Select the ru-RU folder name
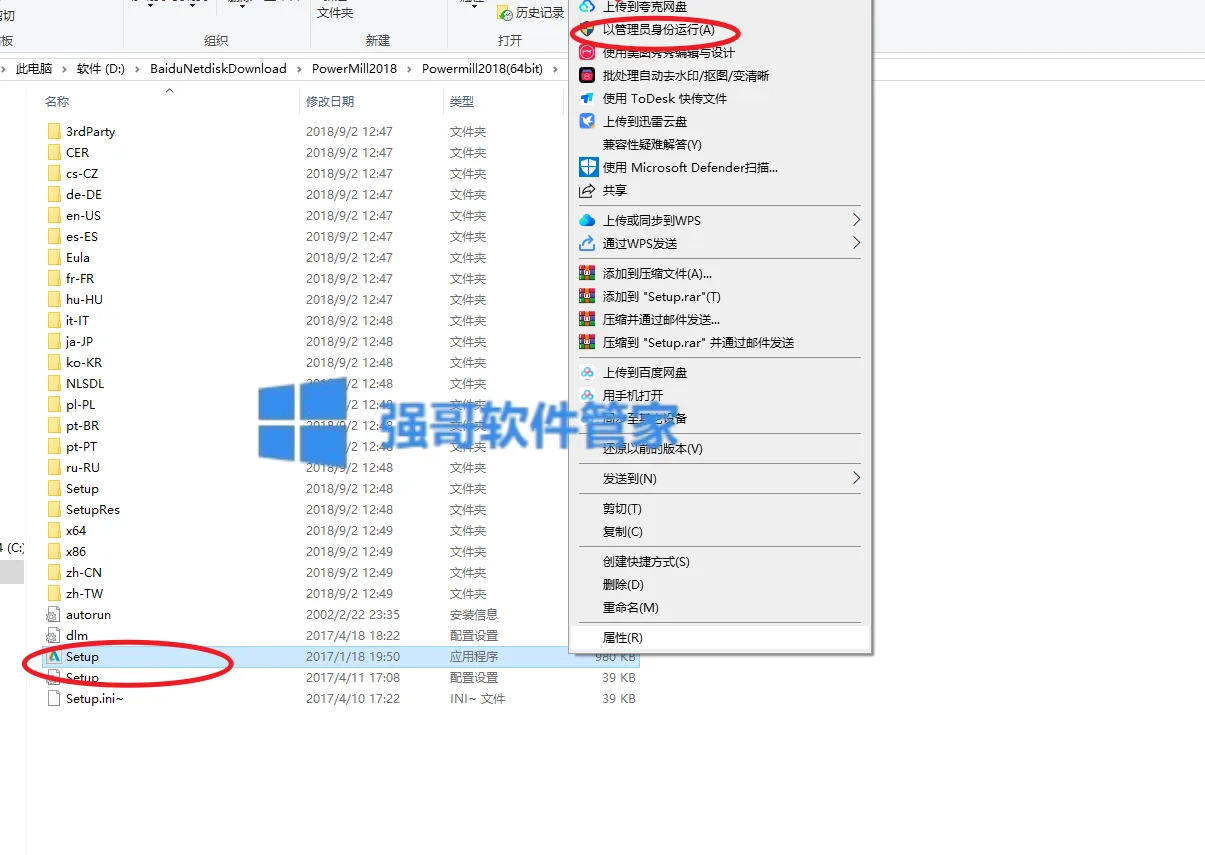The width and height of the screenshot is (1205, 855). pyautogui.click(x=83, y=467)
